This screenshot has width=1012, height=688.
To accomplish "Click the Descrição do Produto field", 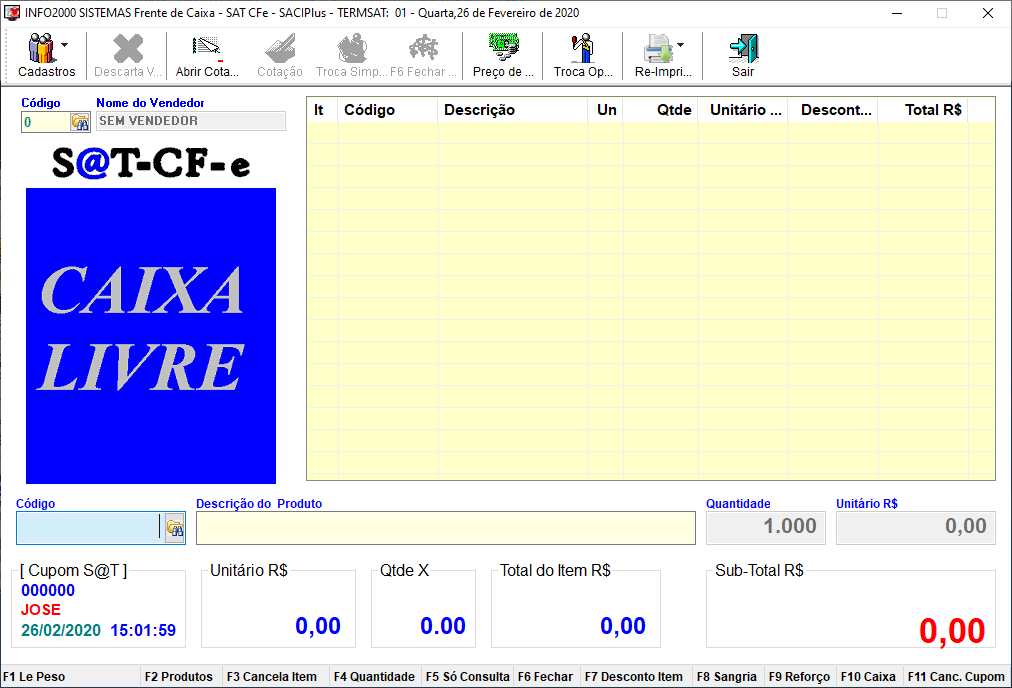I will pyautogui.click(x=446, y=528).
